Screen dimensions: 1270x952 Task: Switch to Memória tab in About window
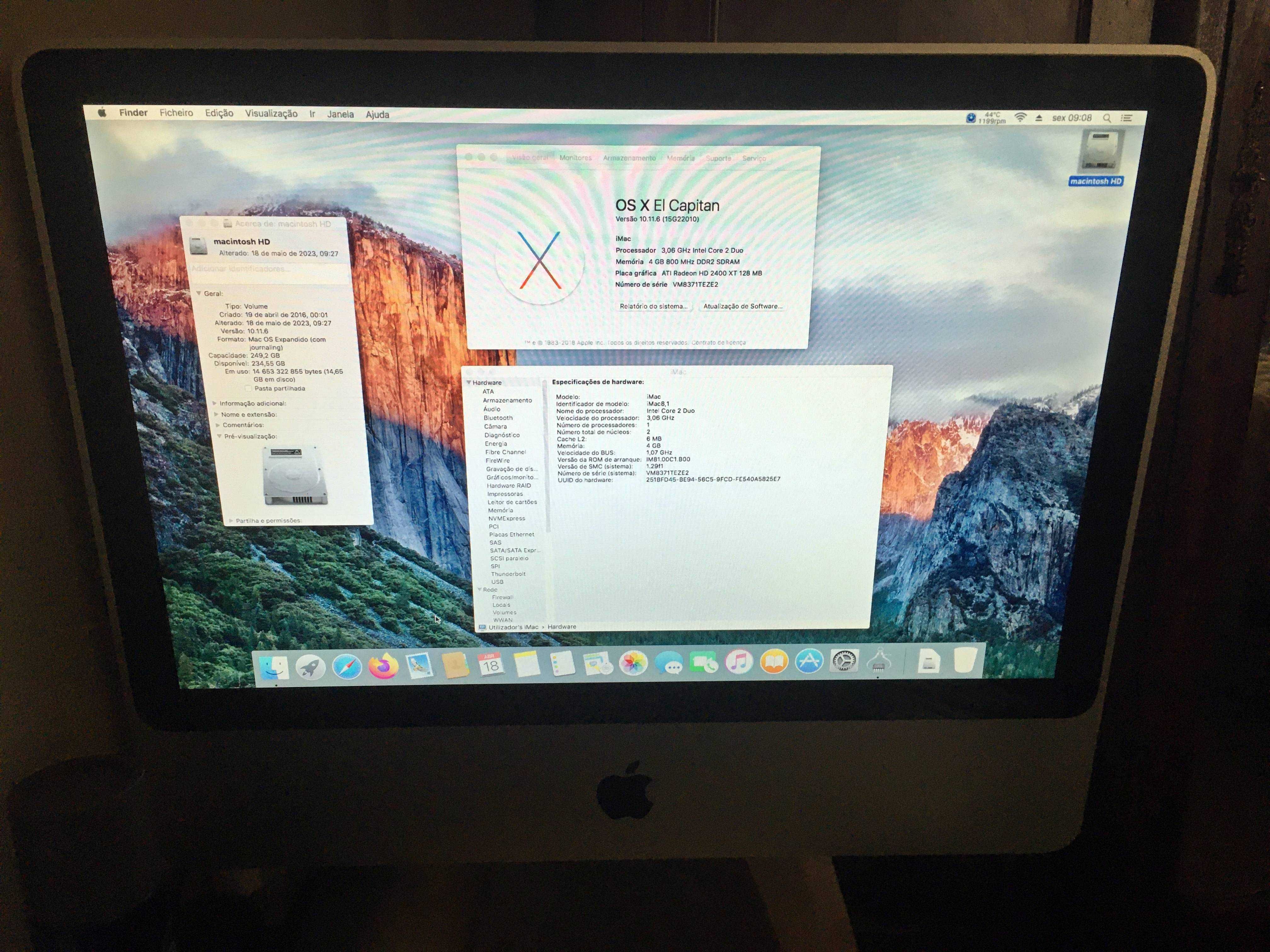680,158
